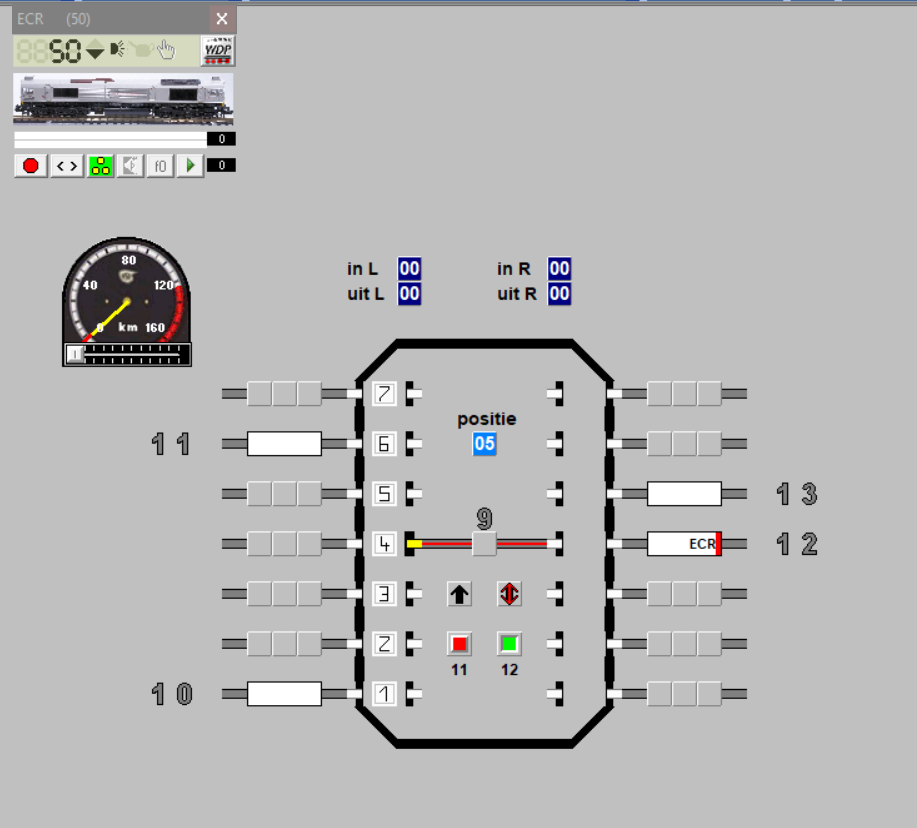Click the greyed-out loco sound speaker button

coord(130,166)
